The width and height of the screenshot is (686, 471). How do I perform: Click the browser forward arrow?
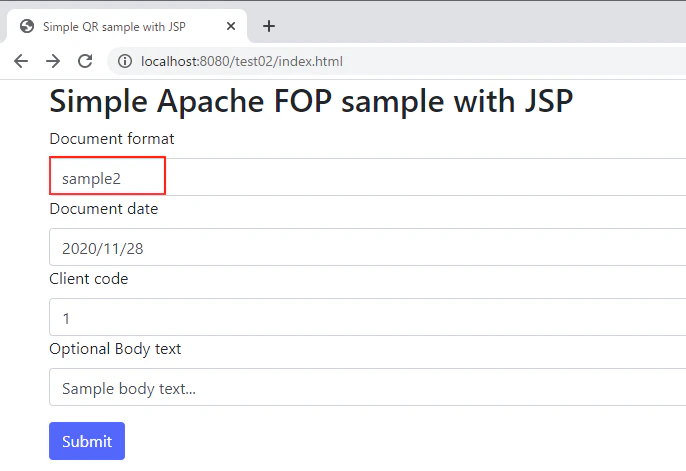(x=53, y=61)
